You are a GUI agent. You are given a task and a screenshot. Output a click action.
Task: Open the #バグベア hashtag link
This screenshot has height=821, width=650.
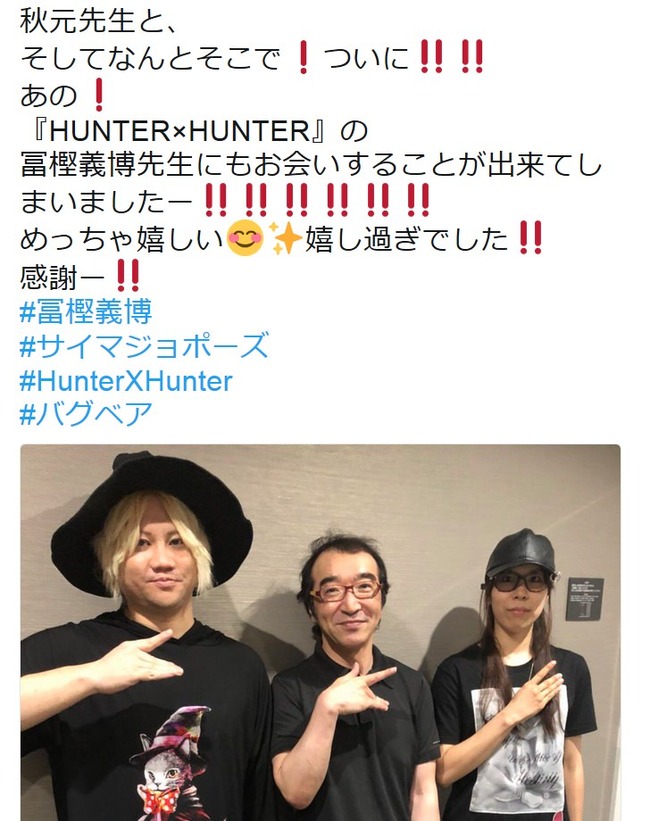(x=86, y=414)
